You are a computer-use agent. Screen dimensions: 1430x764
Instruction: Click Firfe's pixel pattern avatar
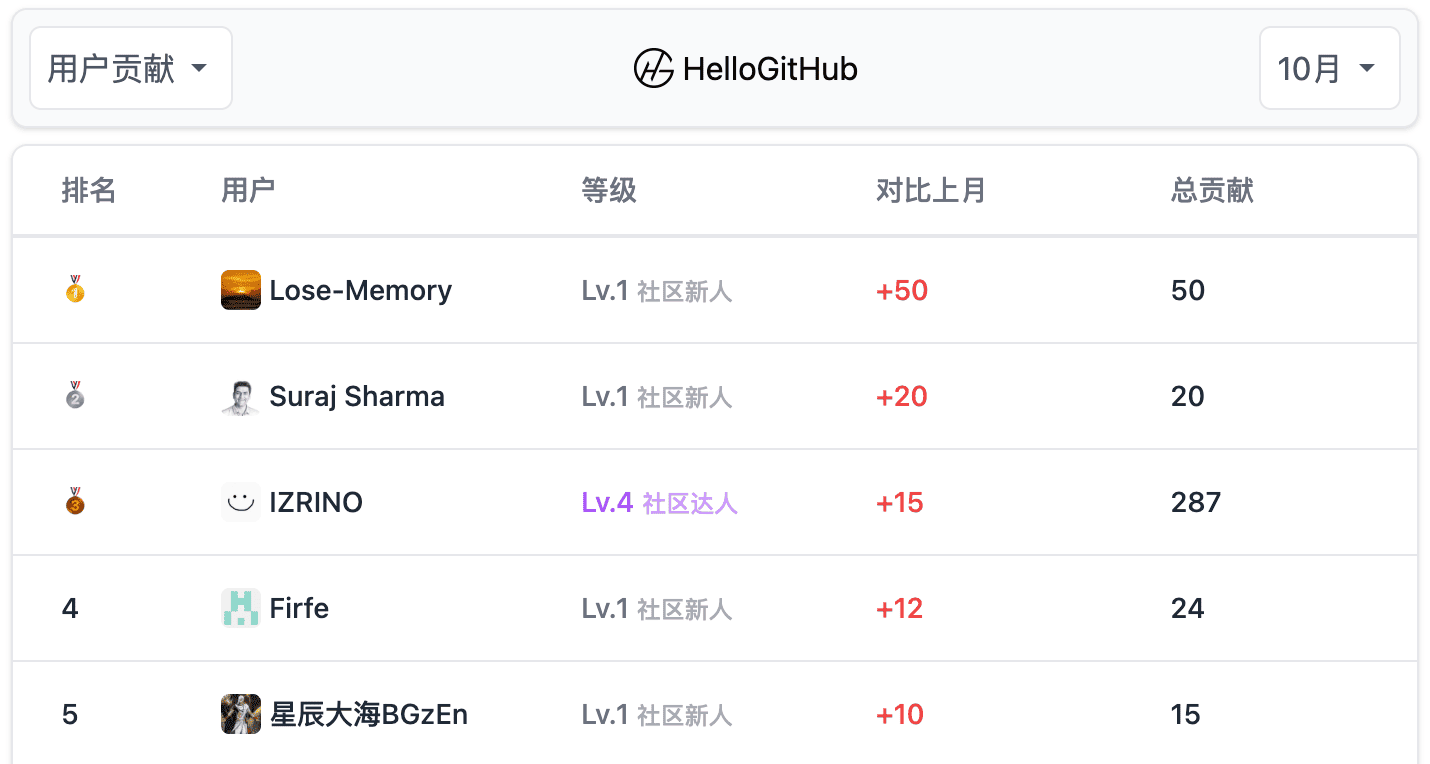click(x=241, y=608)
